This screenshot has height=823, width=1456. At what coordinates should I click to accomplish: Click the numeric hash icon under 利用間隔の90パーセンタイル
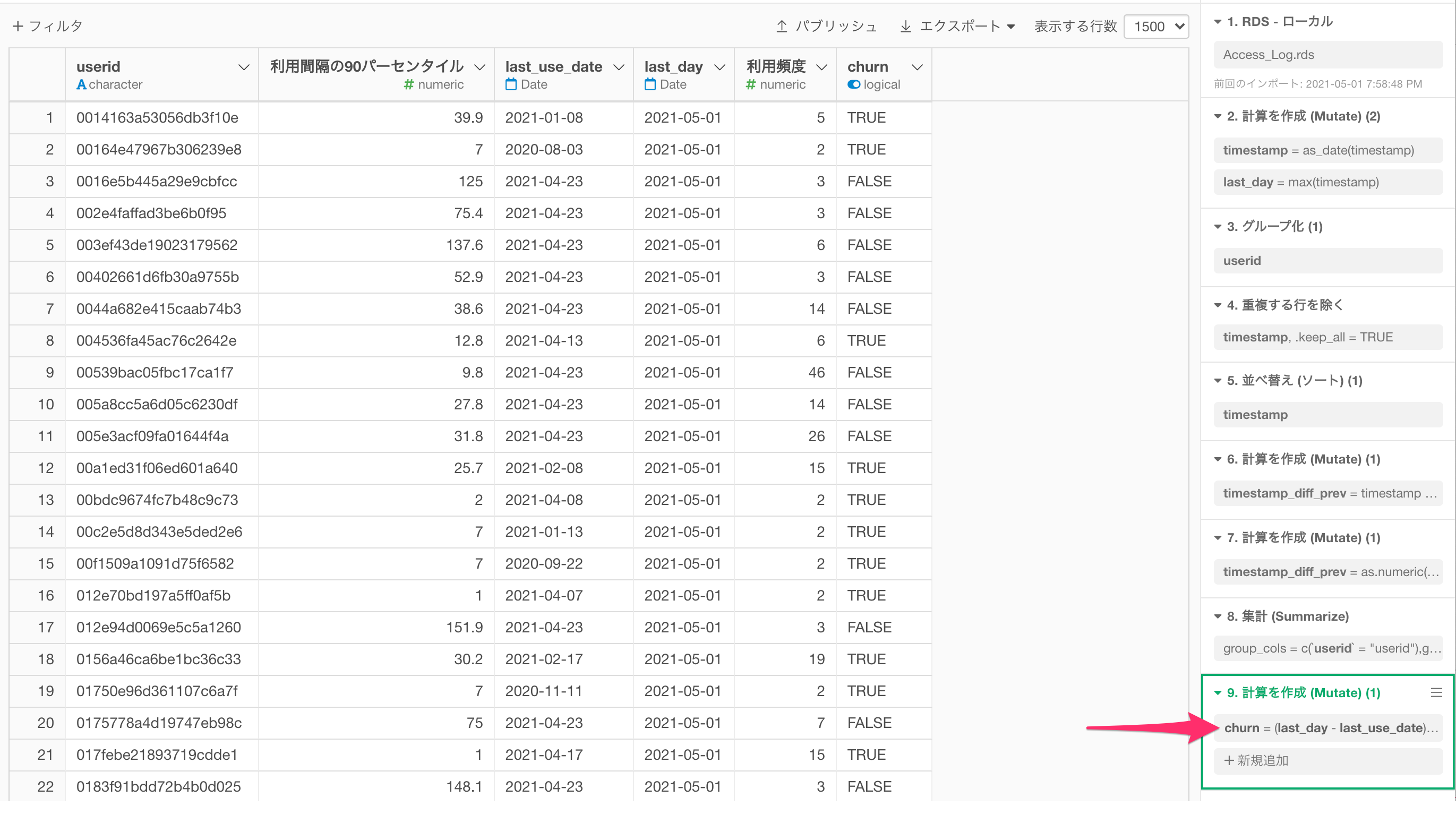[x=409, y=85]
